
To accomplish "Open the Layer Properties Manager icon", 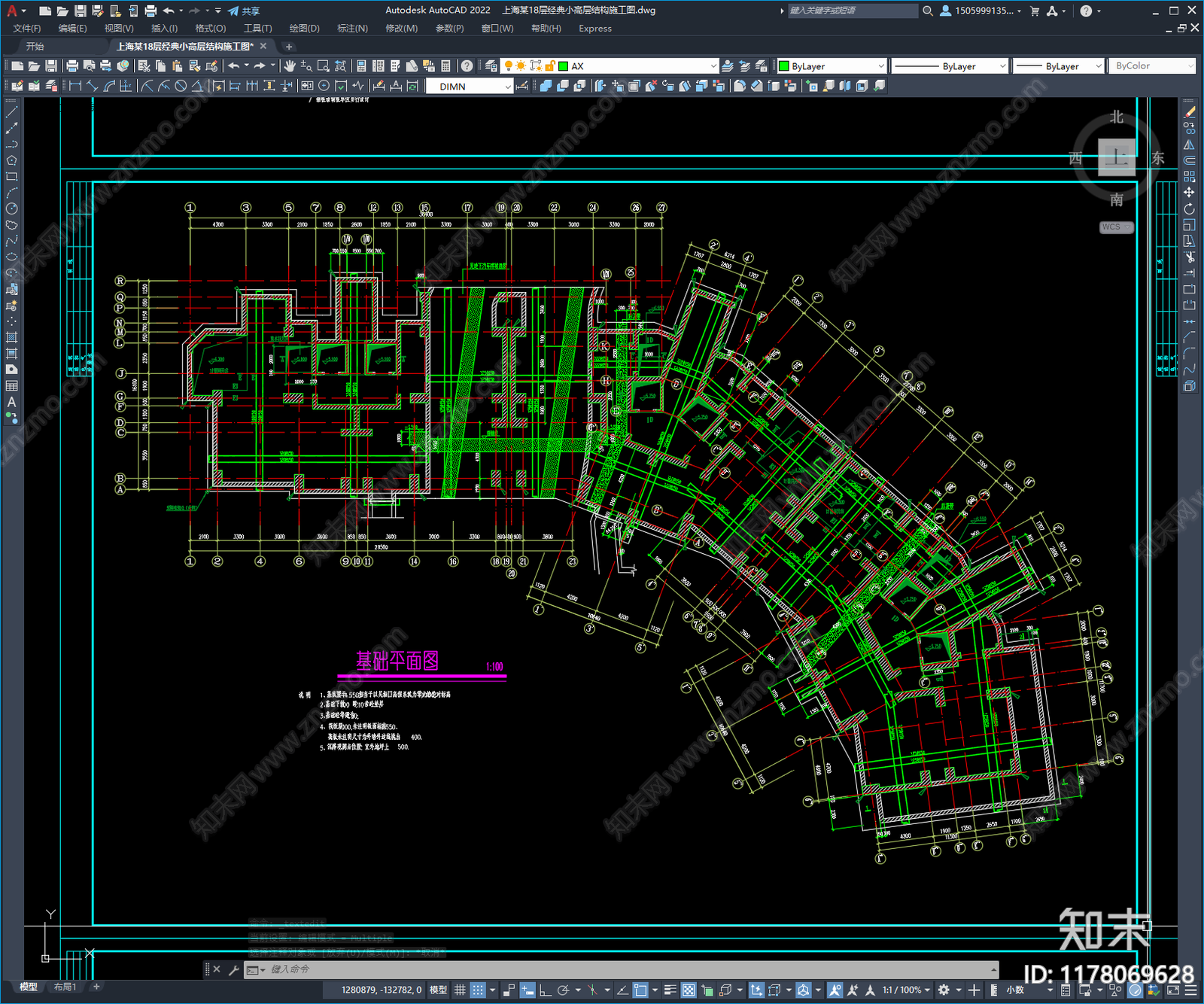I will coord(491,66).
